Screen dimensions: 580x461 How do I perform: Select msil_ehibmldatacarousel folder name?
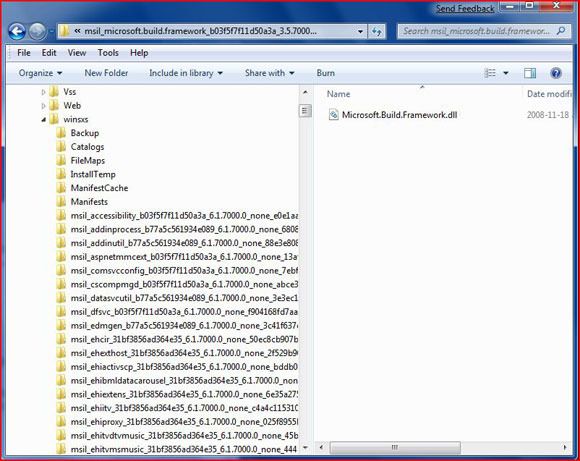(x=184, y=380)
